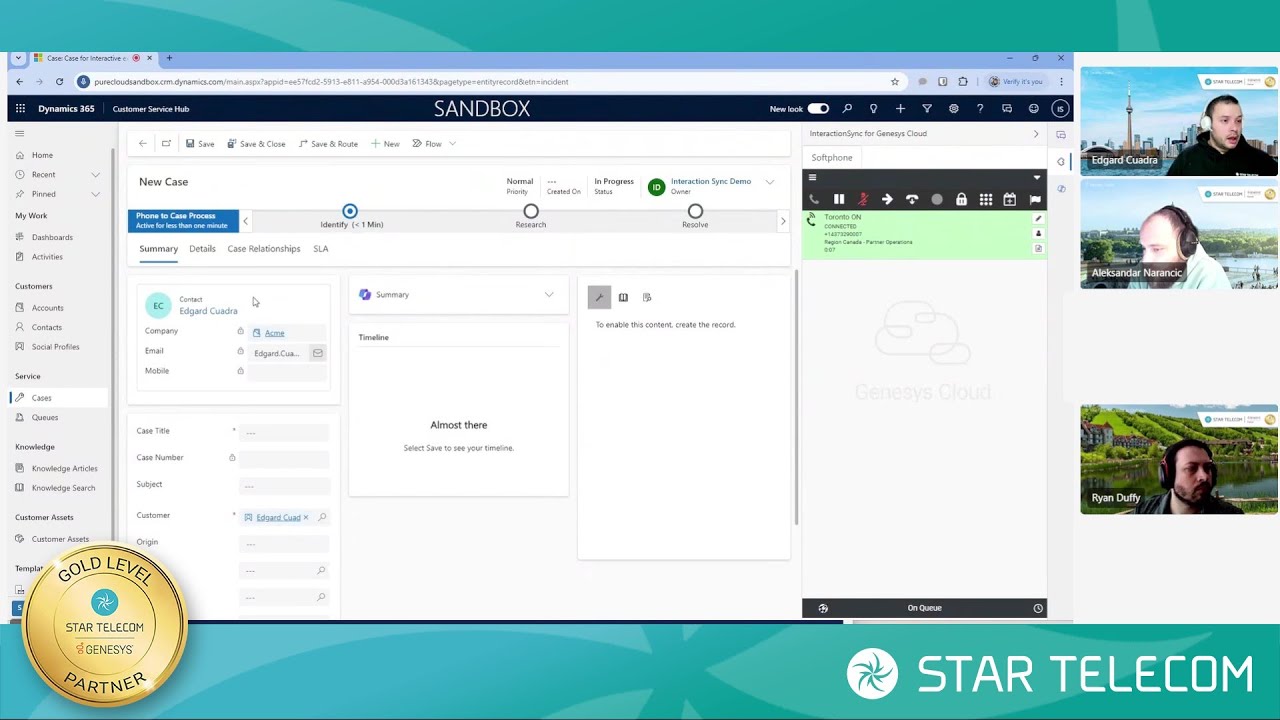Click the secure pause lock icon
The image size is (1280, 720).
coord(961,200)
